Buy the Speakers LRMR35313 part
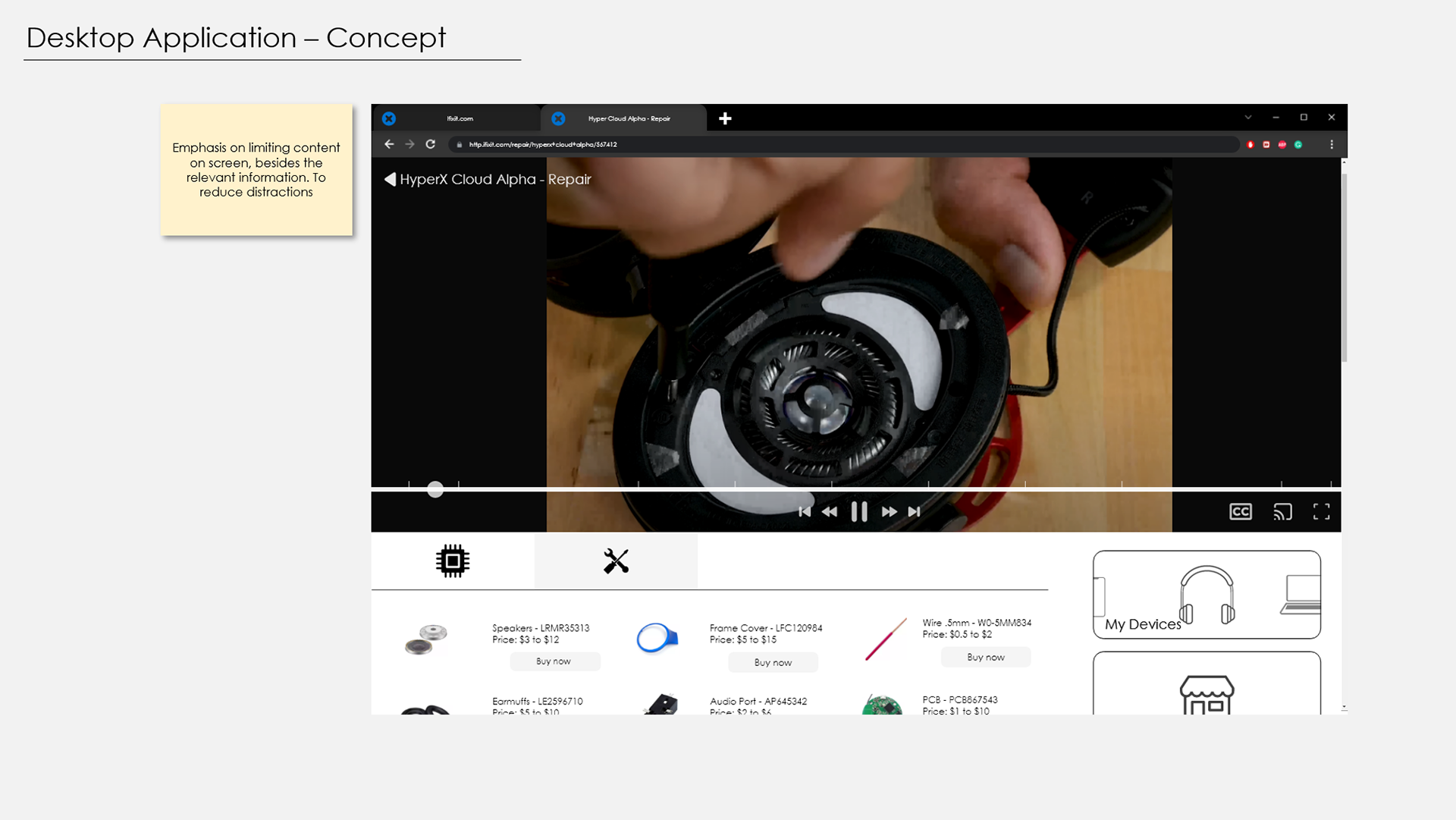 554,661
